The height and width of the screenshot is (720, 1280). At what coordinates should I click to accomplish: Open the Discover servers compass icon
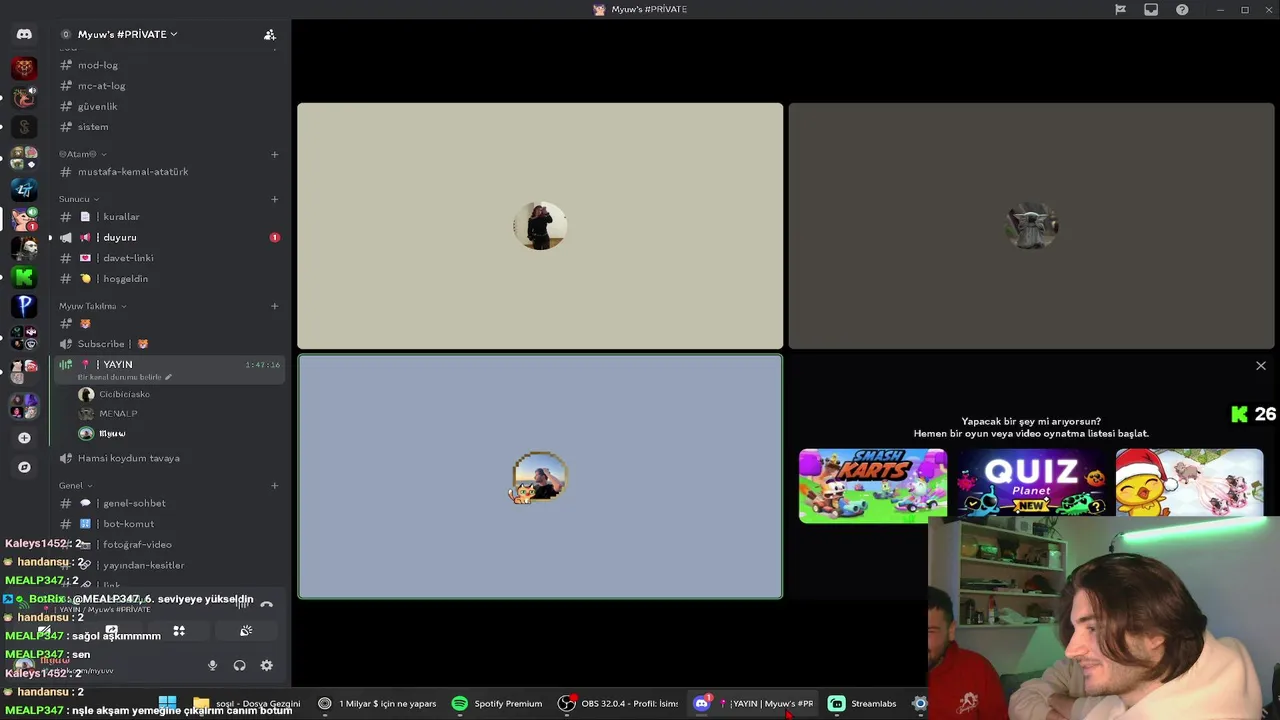[24, 467]
